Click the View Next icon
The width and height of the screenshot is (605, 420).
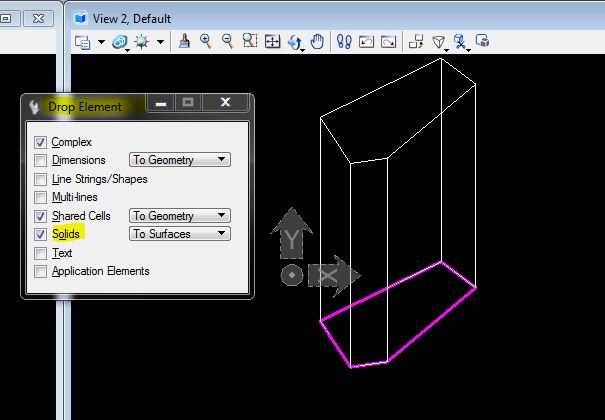(388, 41)
